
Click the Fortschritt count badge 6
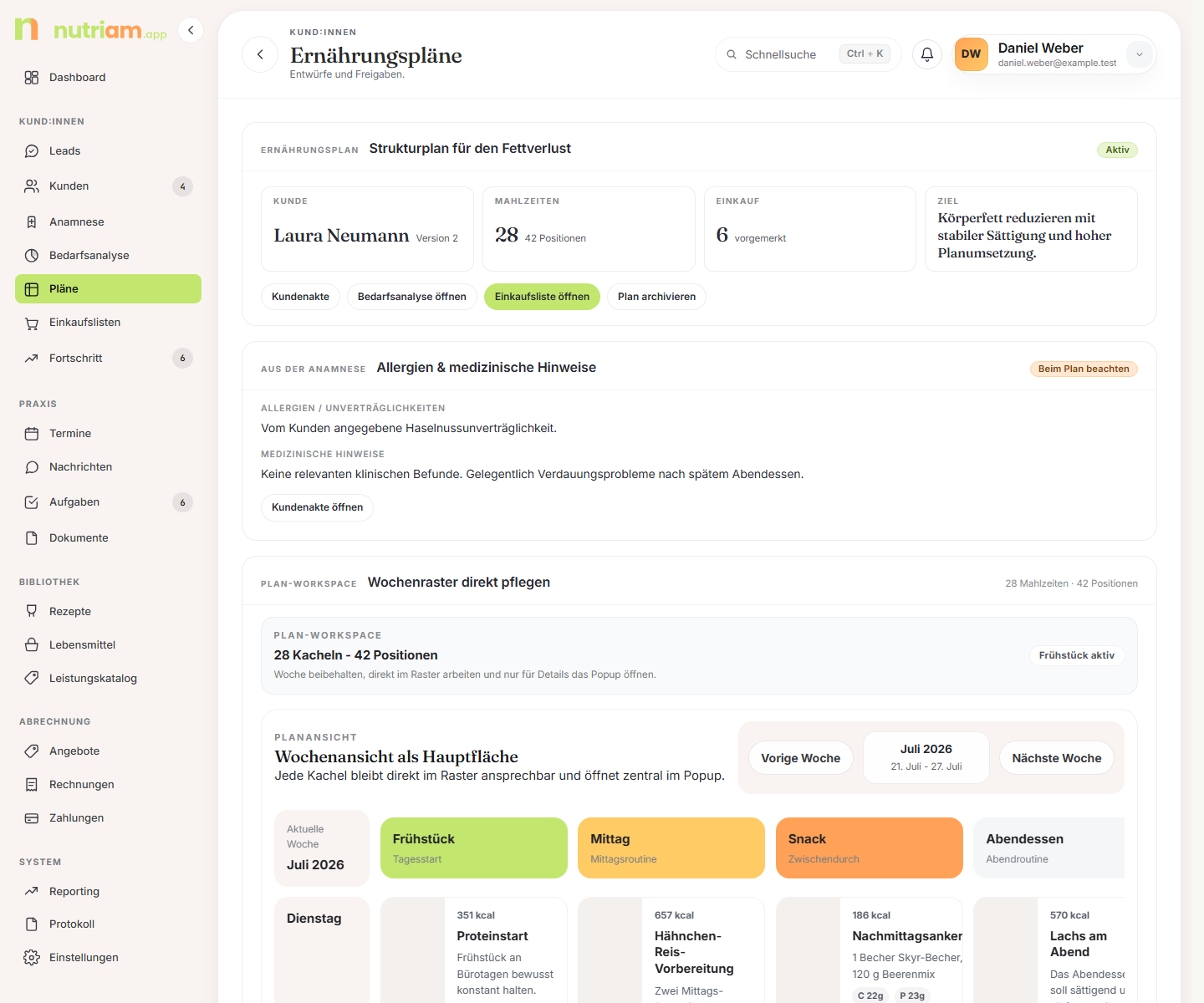(182, 359)
